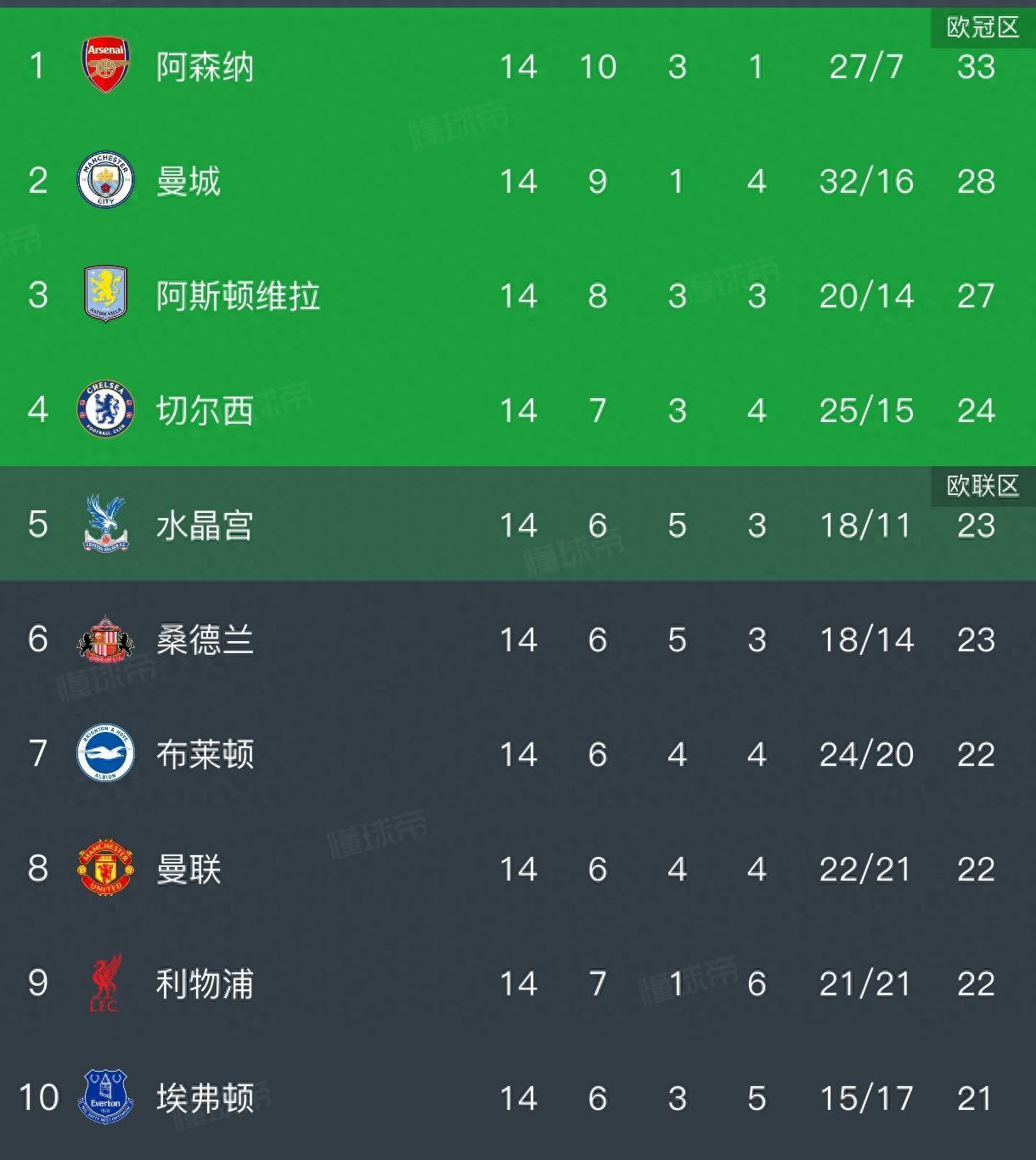Click the Brighton seagull crest
This screenshot has height=1160, width=1036.
click(104, 755)
